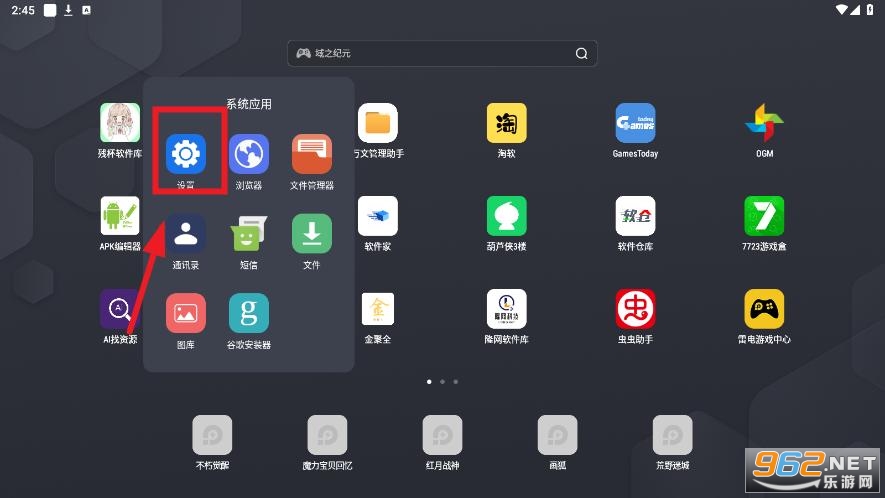The height and width of the screenshot is (498, 885).
Task: Launch the Google installer app
Action: click(249, 313)
